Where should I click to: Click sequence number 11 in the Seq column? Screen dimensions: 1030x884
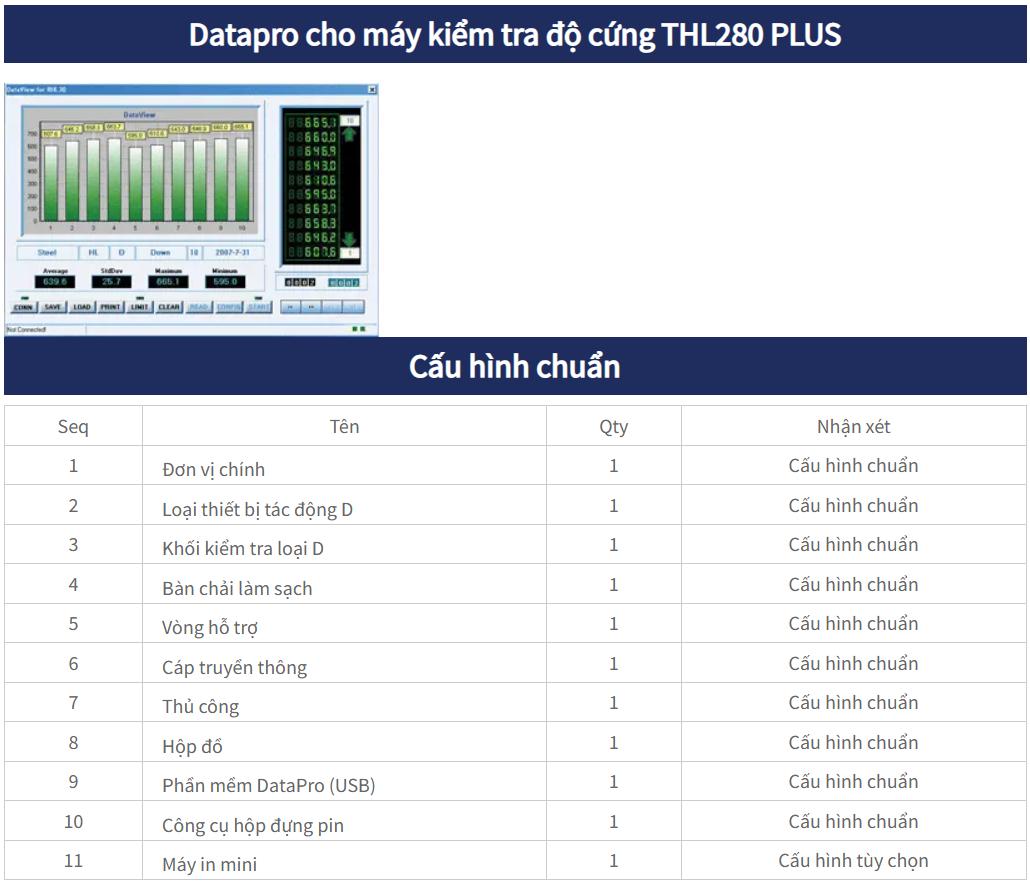coord(73,860)
